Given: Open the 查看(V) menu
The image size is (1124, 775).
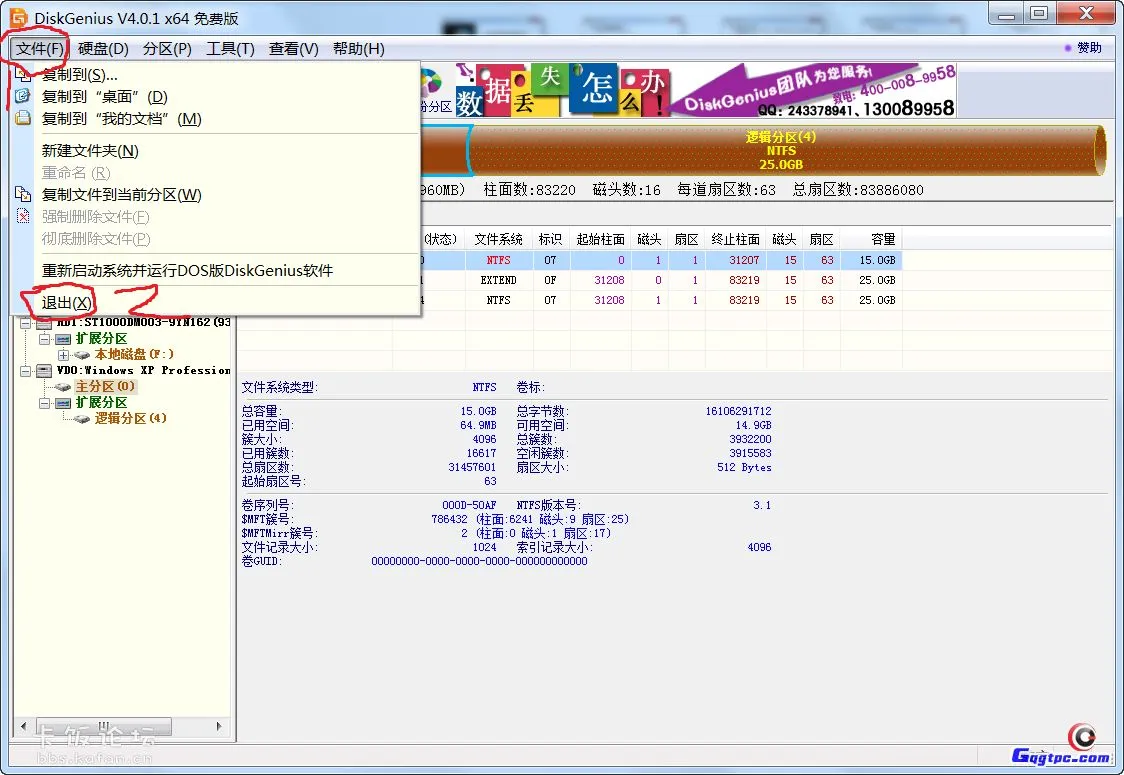Looking at the screenshot, I should click(x=295, y=48).
